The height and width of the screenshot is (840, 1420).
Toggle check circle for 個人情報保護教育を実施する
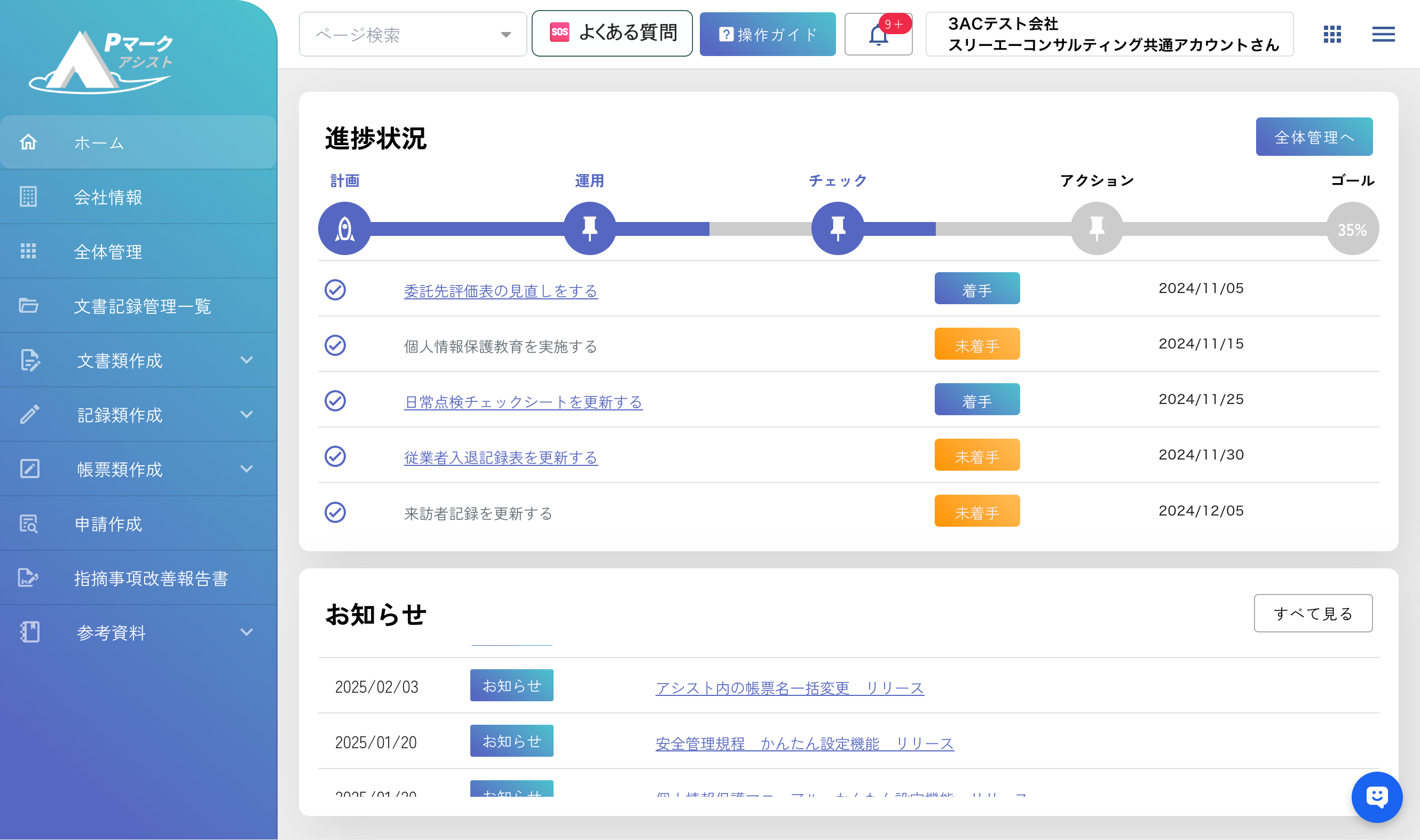click(335, 345)
